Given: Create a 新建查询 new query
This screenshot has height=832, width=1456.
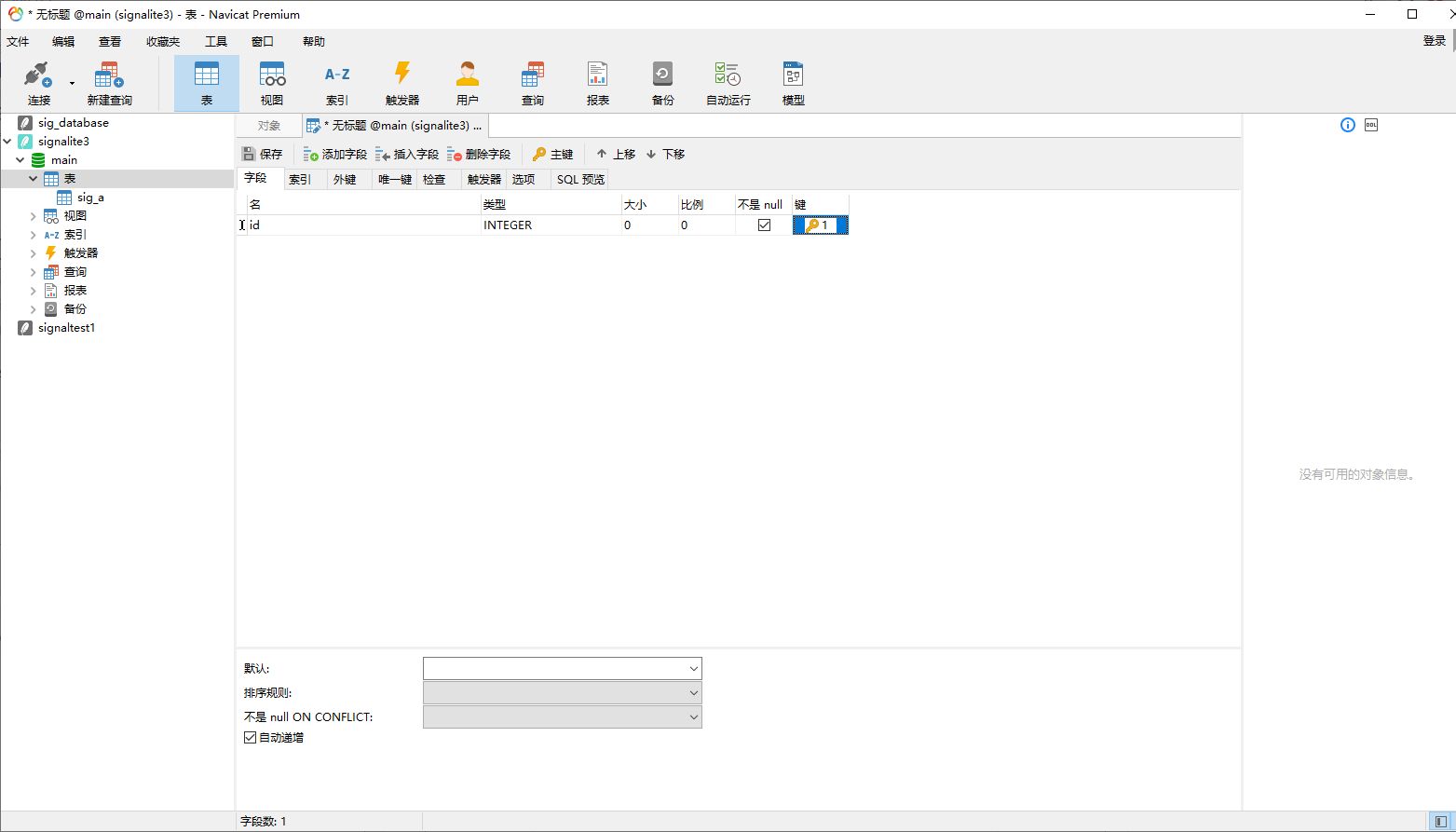Looking at the screenshot, I should 109,83.
